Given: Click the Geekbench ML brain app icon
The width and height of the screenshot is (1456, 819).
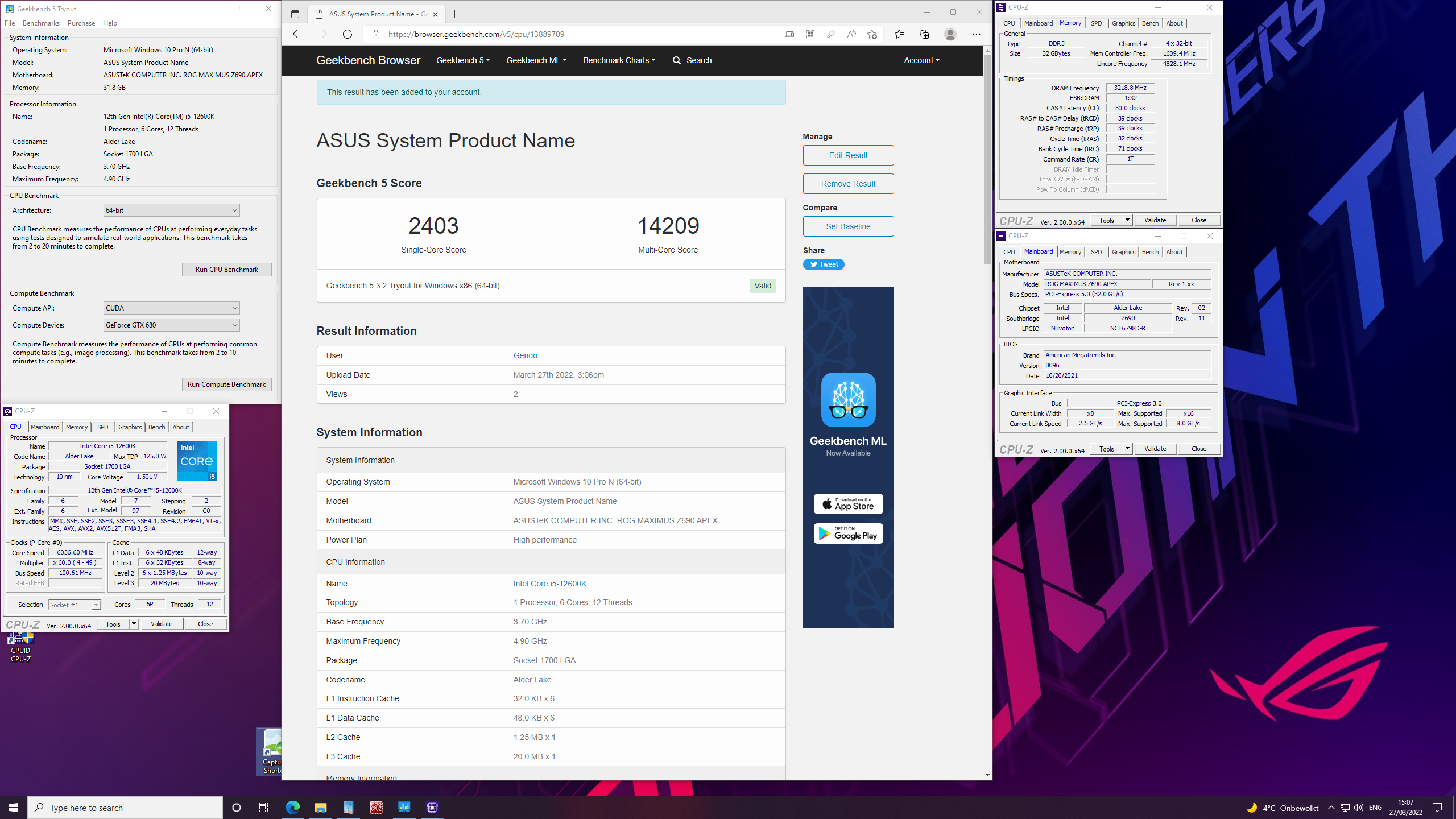Looking at the screenshot, I should click(848, 400).
